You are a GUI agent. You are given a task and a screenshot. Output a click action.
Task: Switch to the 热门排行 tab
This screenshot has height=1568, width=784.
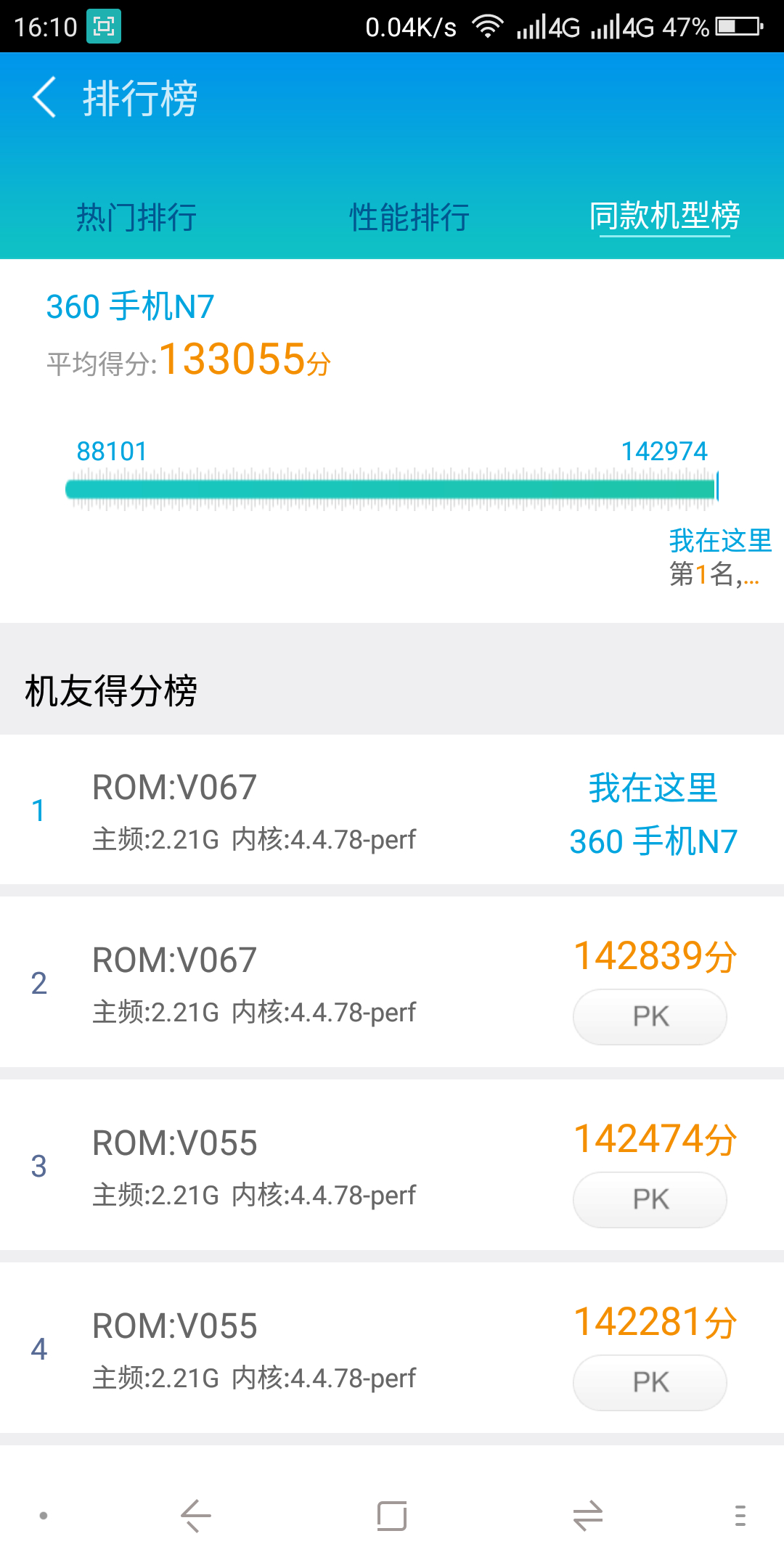[x=136, y=217]
